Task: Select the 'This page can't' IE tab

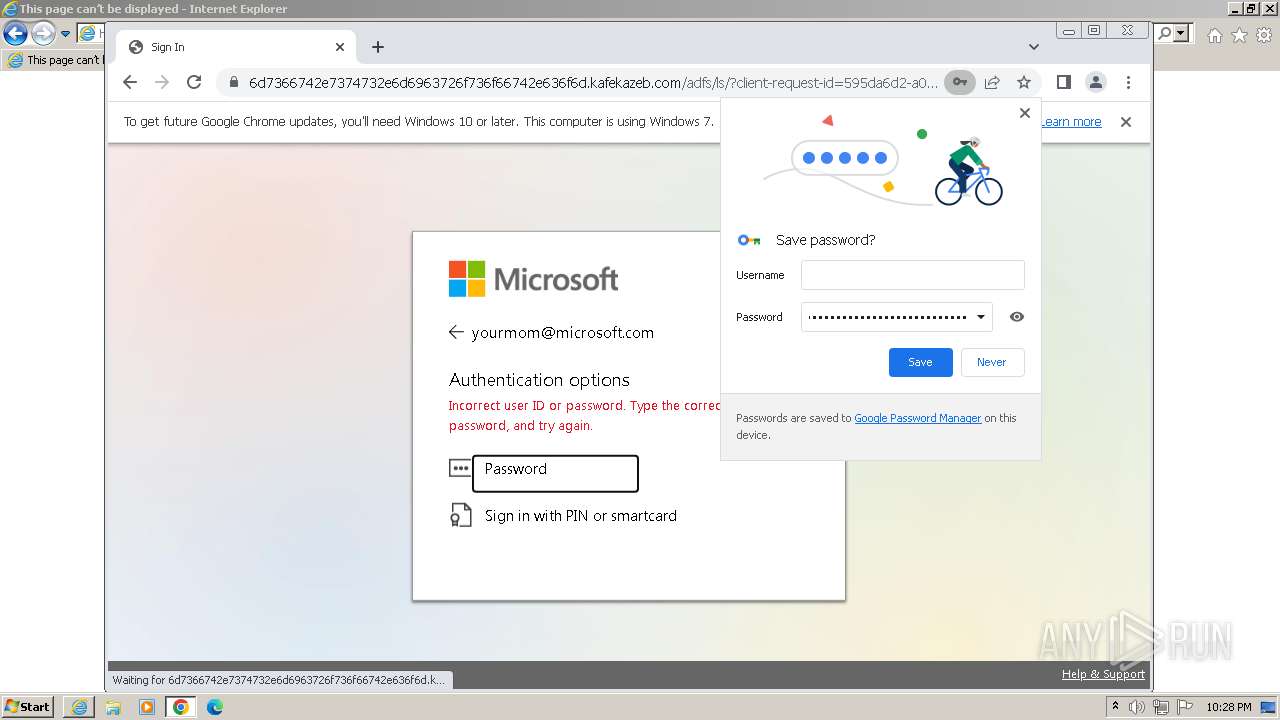Action: 54,60
